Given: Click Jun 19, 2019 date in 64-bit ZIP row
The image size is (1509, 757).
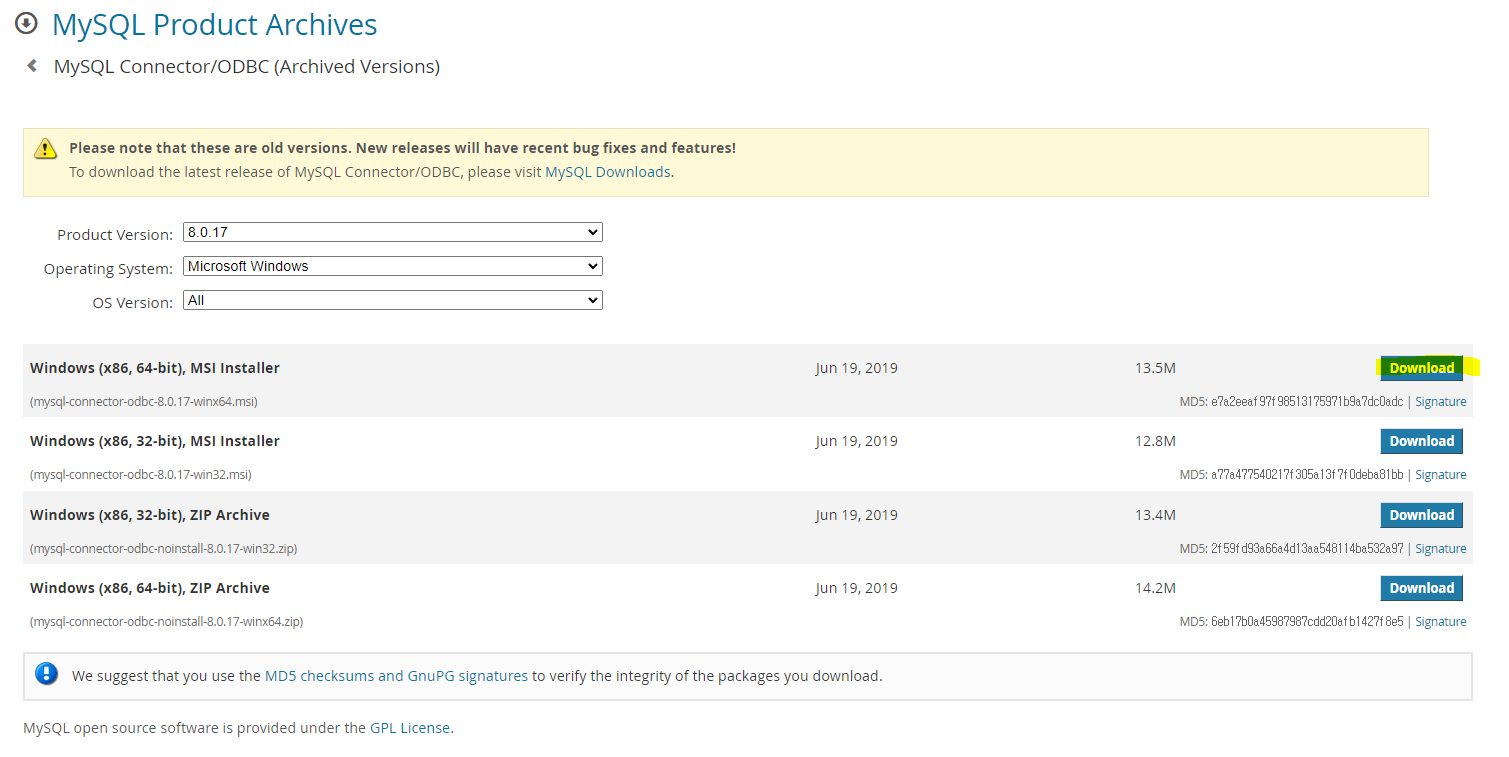Looking at the screenshot, I should tap(856, 588).
